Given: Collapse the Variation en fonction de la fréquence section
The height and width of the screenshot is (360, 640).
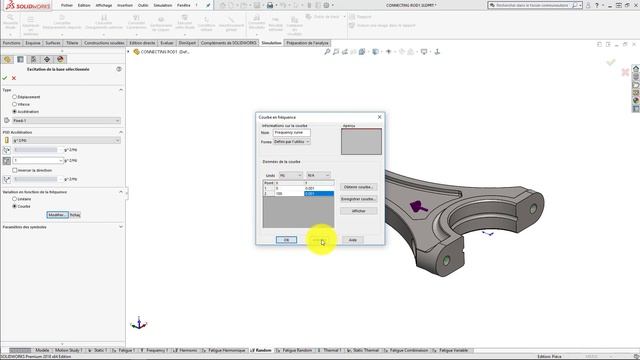Looking at the screenshot, I should 121,192.
